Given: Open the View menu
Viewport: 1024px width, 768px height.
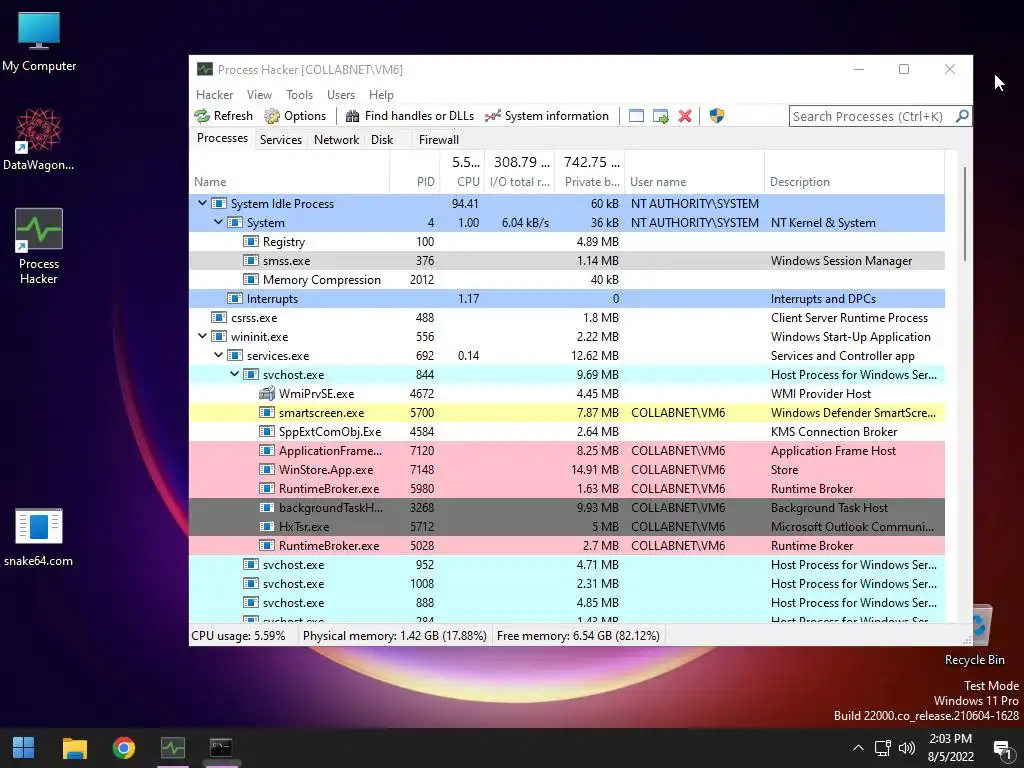Looking at the screenshot, I should 259,95.
